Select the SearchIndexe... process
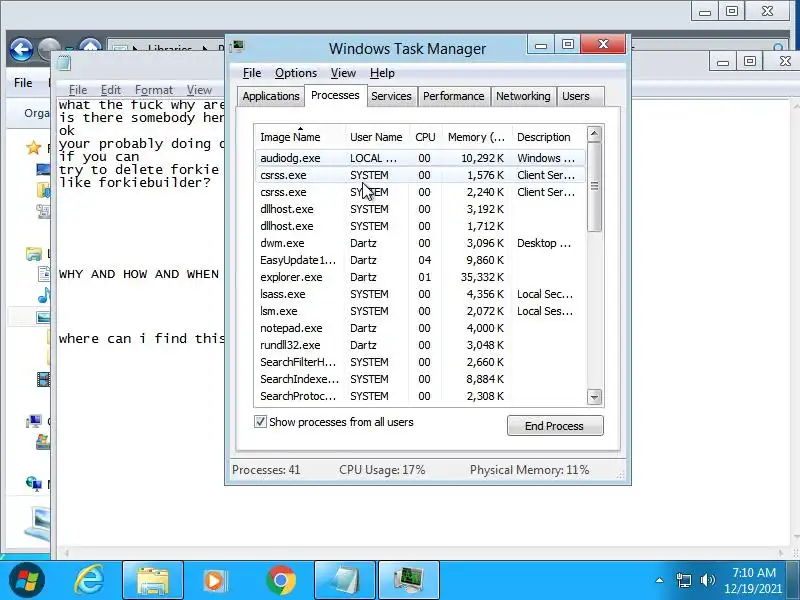800x600 pixels. 420,379
